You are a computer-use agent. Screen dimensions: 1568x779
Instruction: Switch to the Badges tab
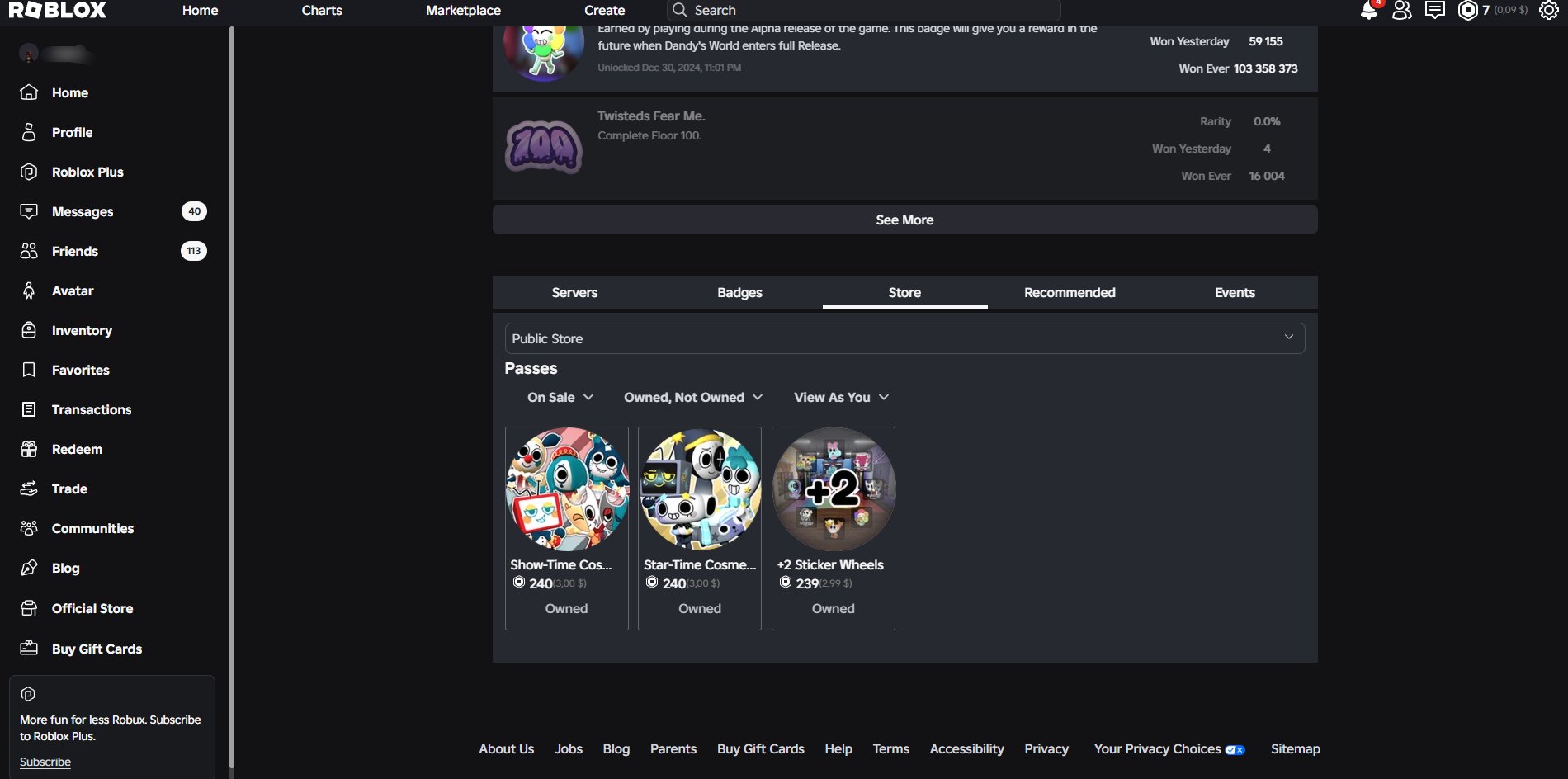tap(739, 292)
